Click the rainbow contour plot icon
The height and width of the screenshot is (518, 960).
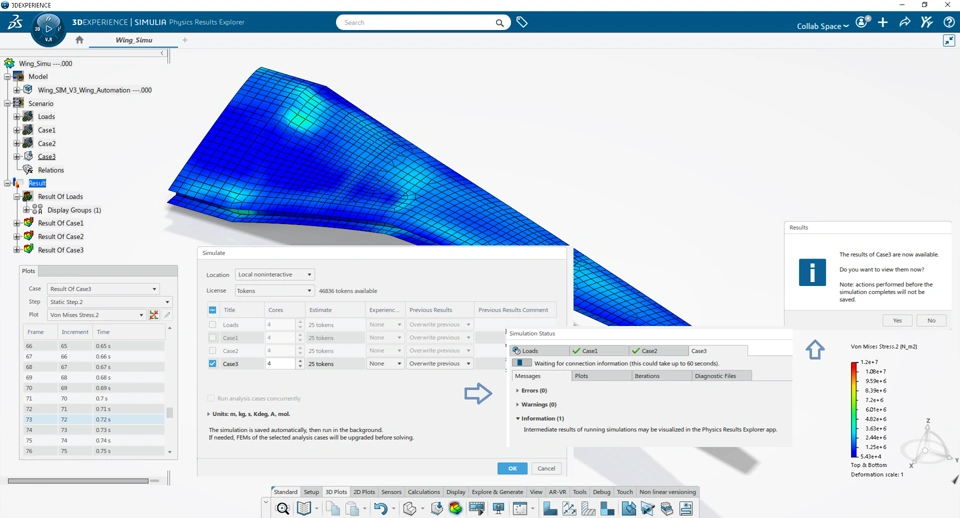click(x=456, y=508)
